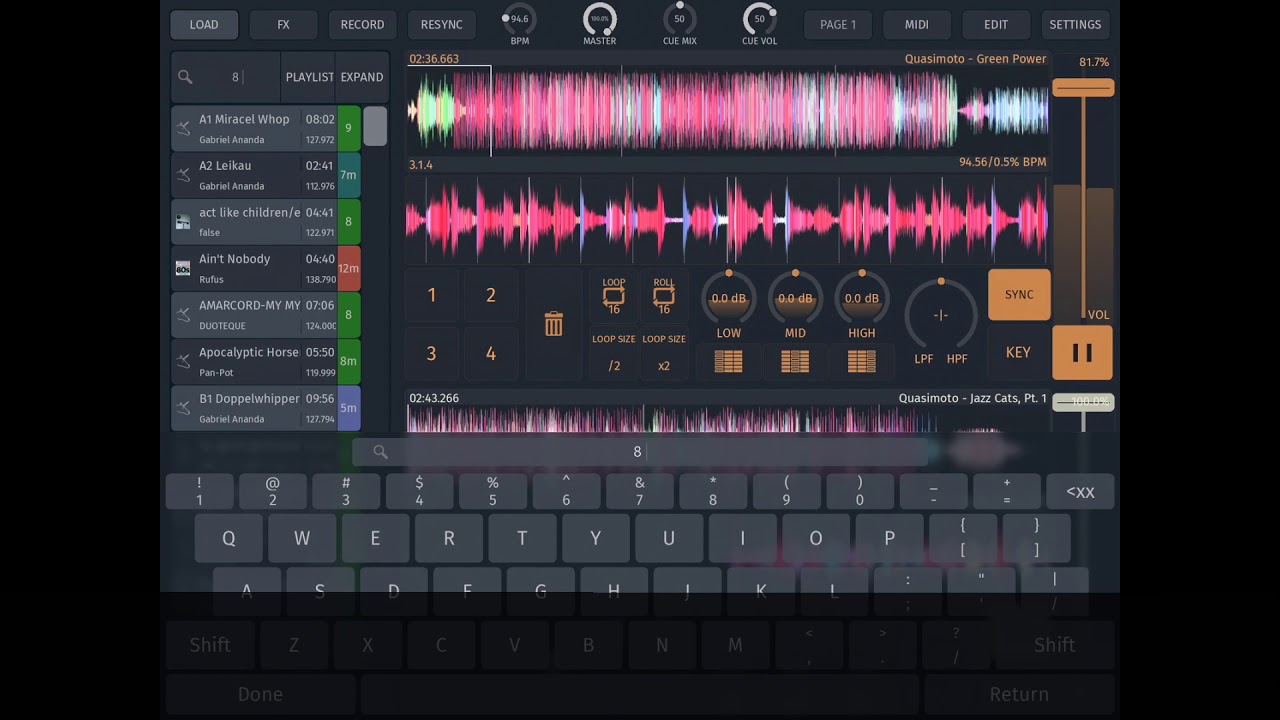Viewport: 1280px width, 720px height.
Task: Click the keyboard backspace <XX key
Action: pos(1080,492)
